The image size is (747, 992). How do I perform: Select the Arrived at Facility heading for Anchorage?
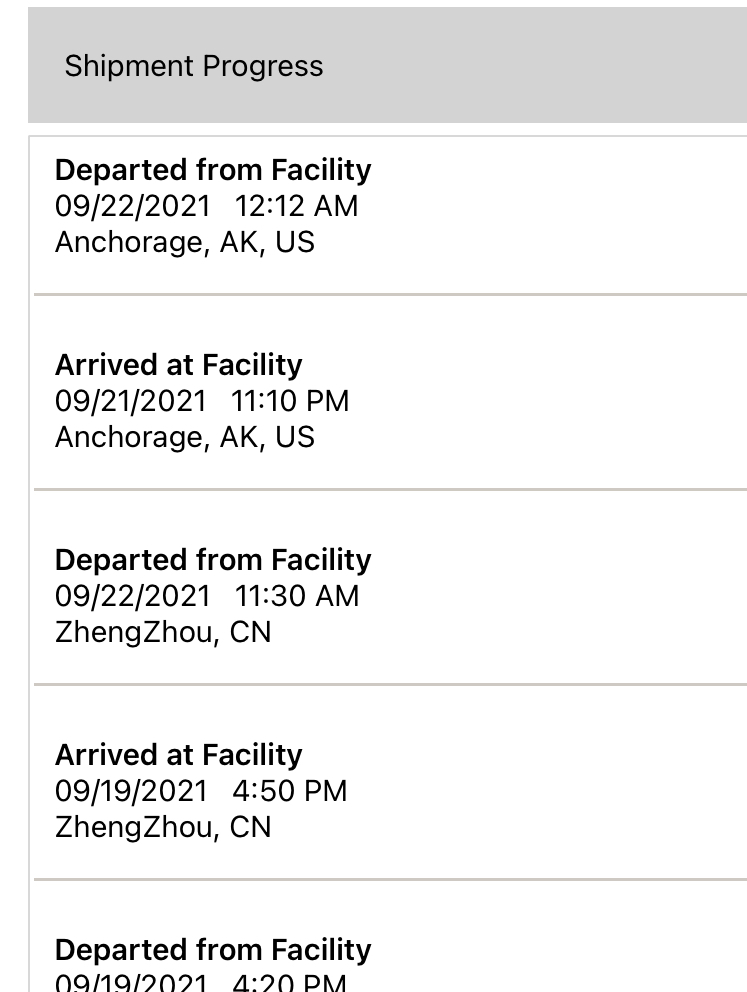pyautogui.click(x=179, y=365)
